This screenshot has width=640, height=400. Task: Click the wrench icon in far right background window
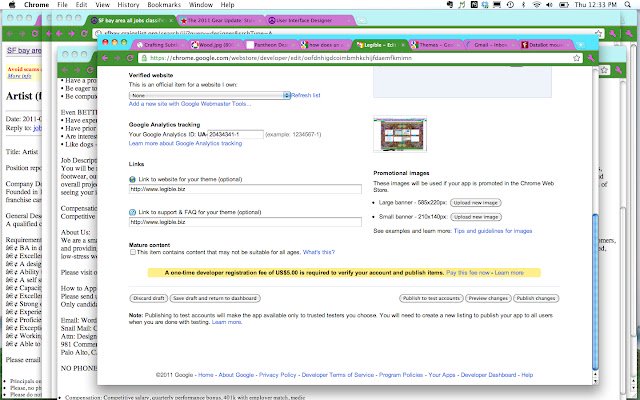(x=629, y=34)
